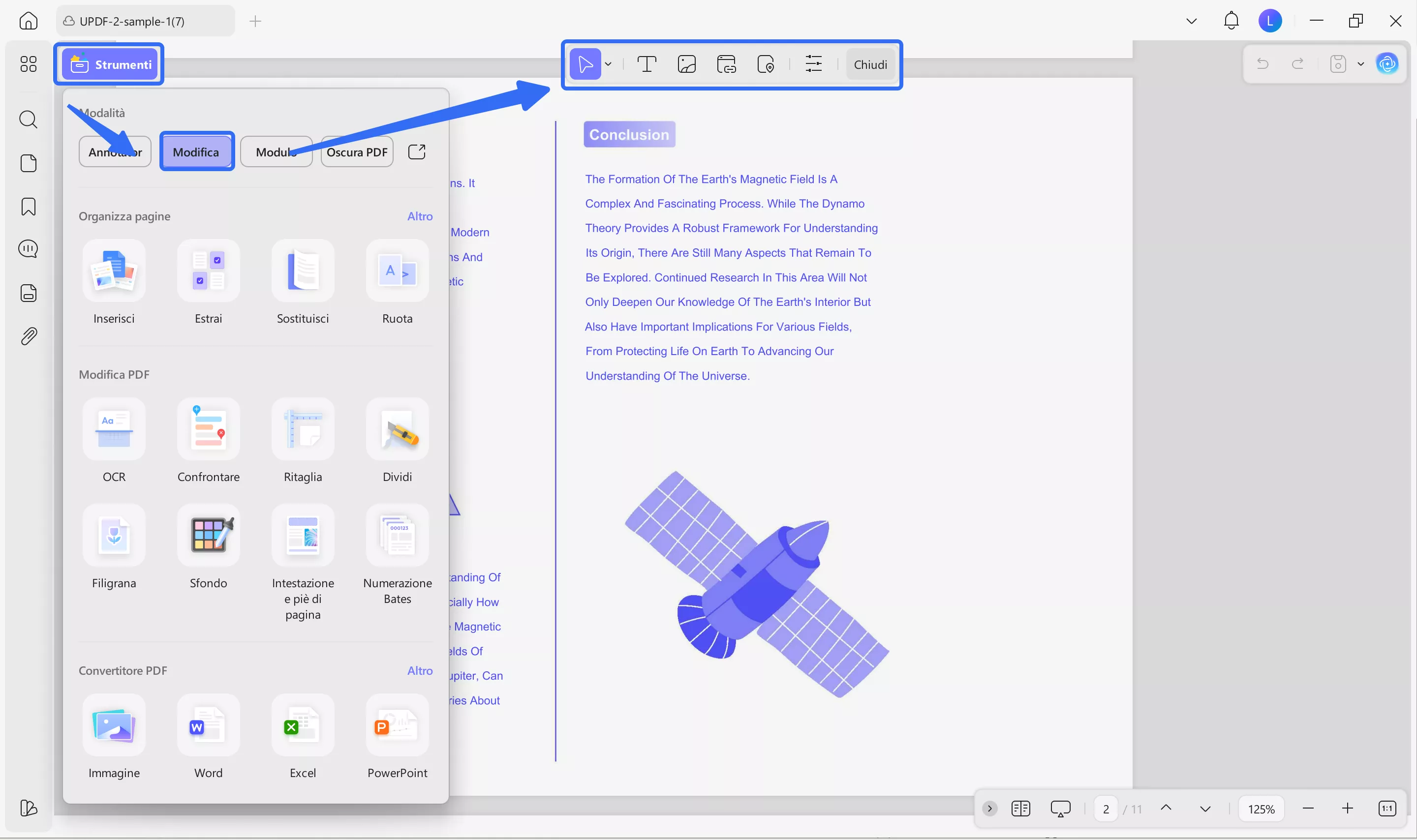Open the Annotations comments panel
Viewport: 1417px width, 840px height.
click(28, 248)
